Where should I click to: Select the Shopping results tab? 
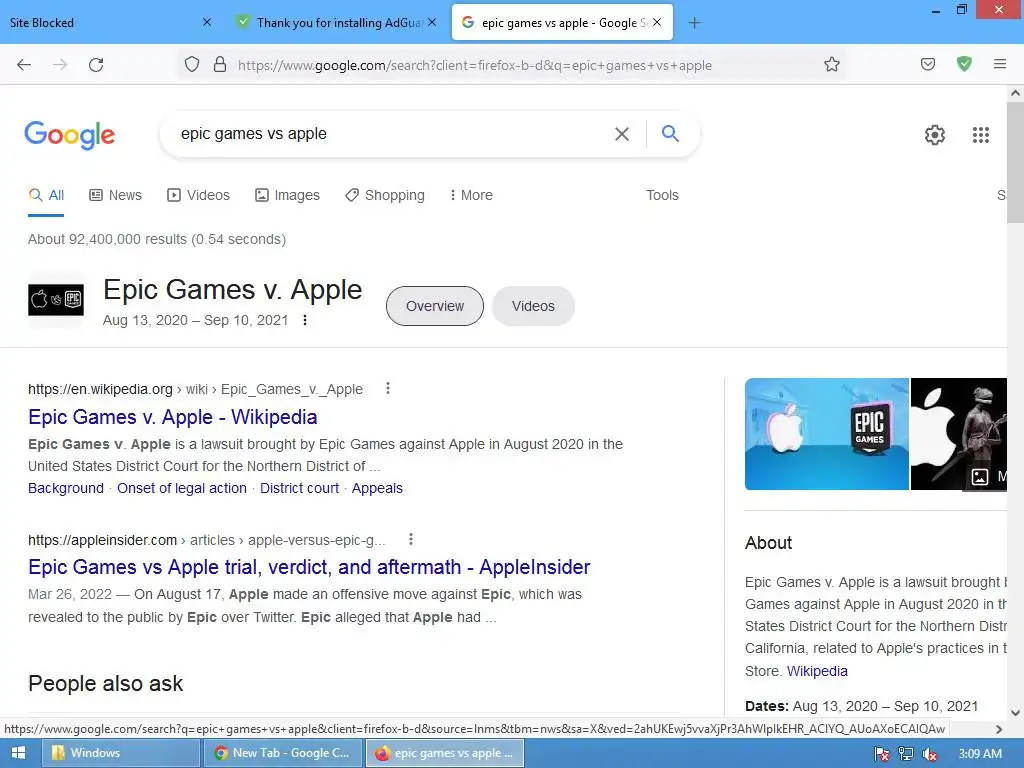[x=385, y=195]
